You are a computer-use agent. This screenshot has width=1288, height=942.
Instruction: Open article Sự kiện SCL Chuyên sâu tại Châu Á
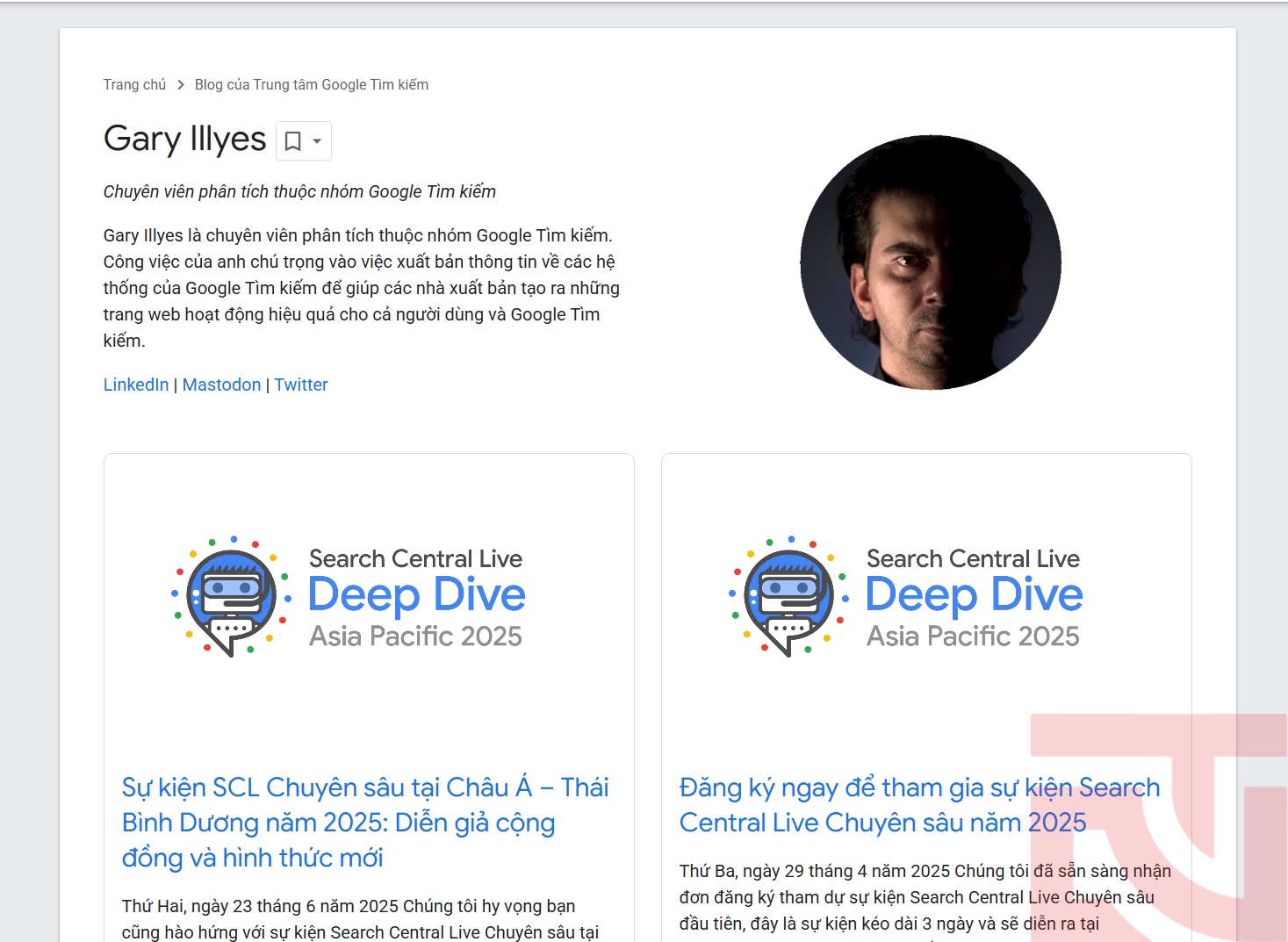(365, 823)
